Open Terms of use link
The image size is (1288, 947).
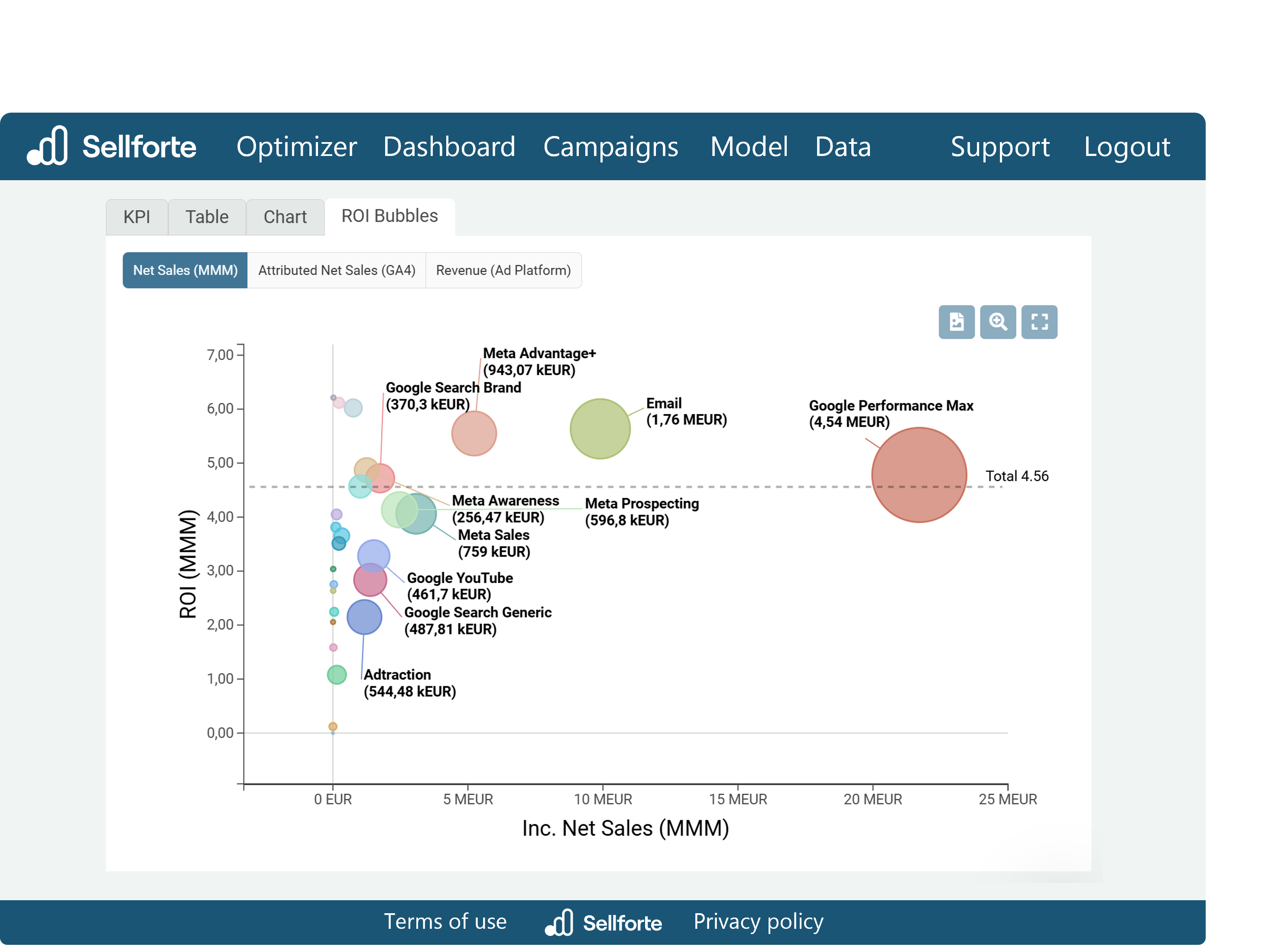(445, 921)
